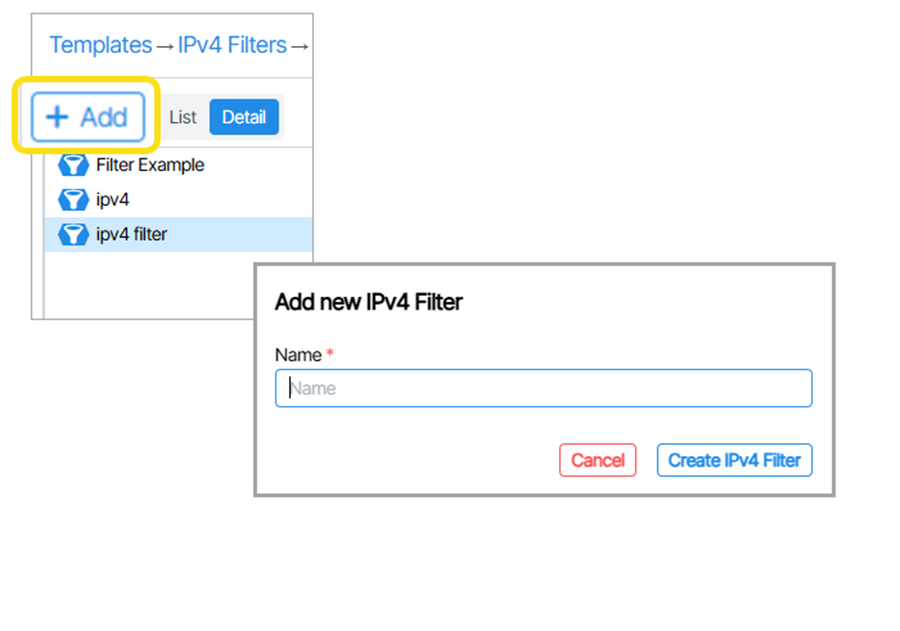The height and width of the screenshot is (631, 900).
Task: Switch to the Detail view
Action: 244,117
